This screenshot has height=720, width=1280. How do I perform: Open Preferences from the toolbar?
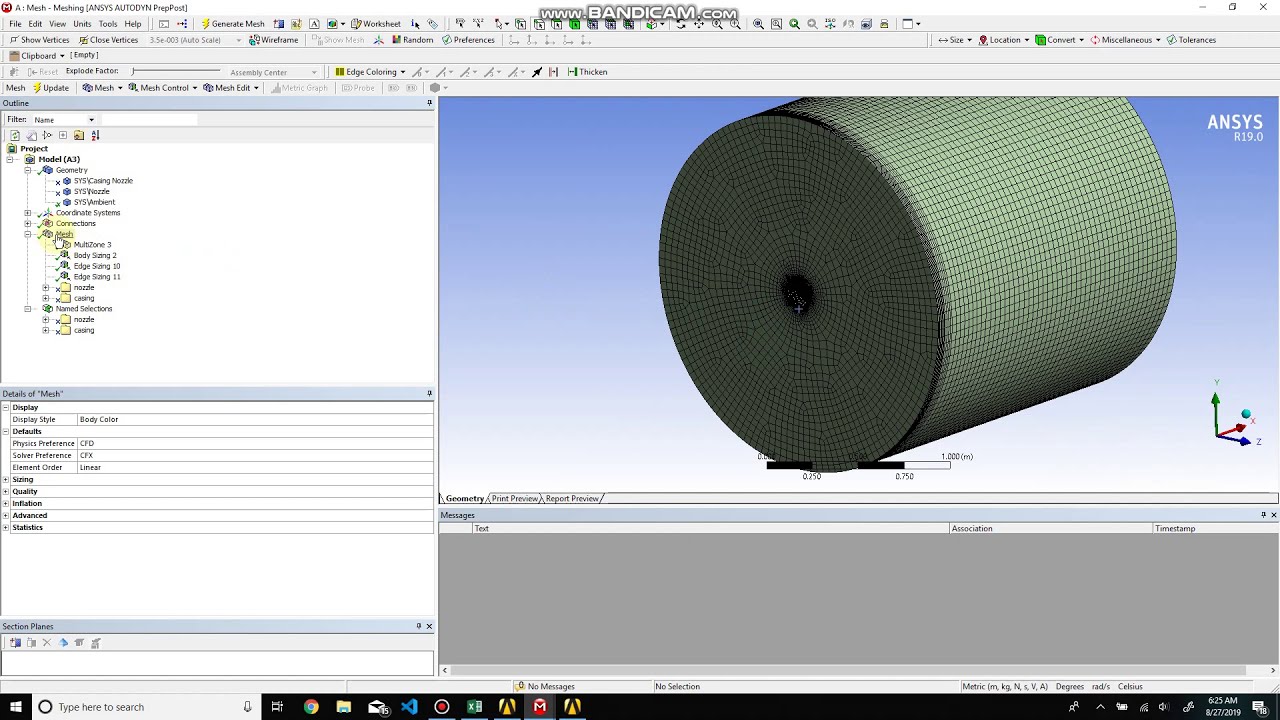[468, 40]
